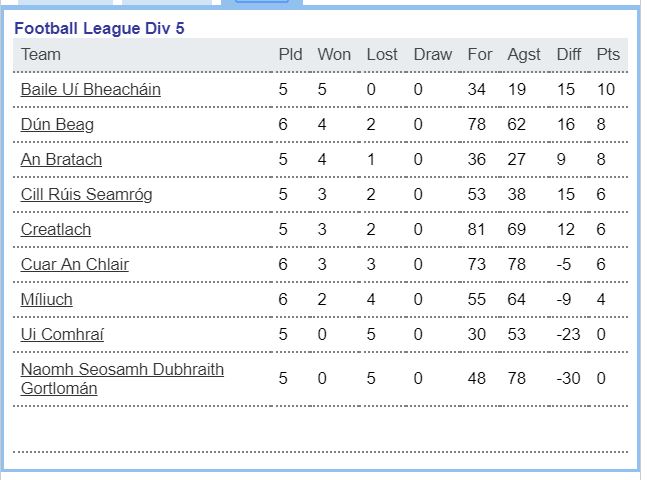Click the Diff column header
Image resolution: width=648 pixels, height=480 pixels.
tap(569, 55)
